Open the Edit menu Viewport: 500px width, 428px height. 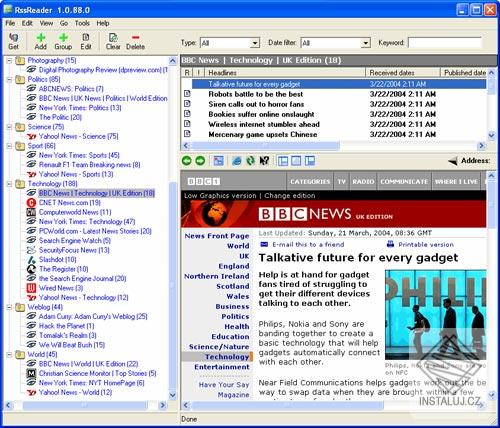(x=27, y=23)
